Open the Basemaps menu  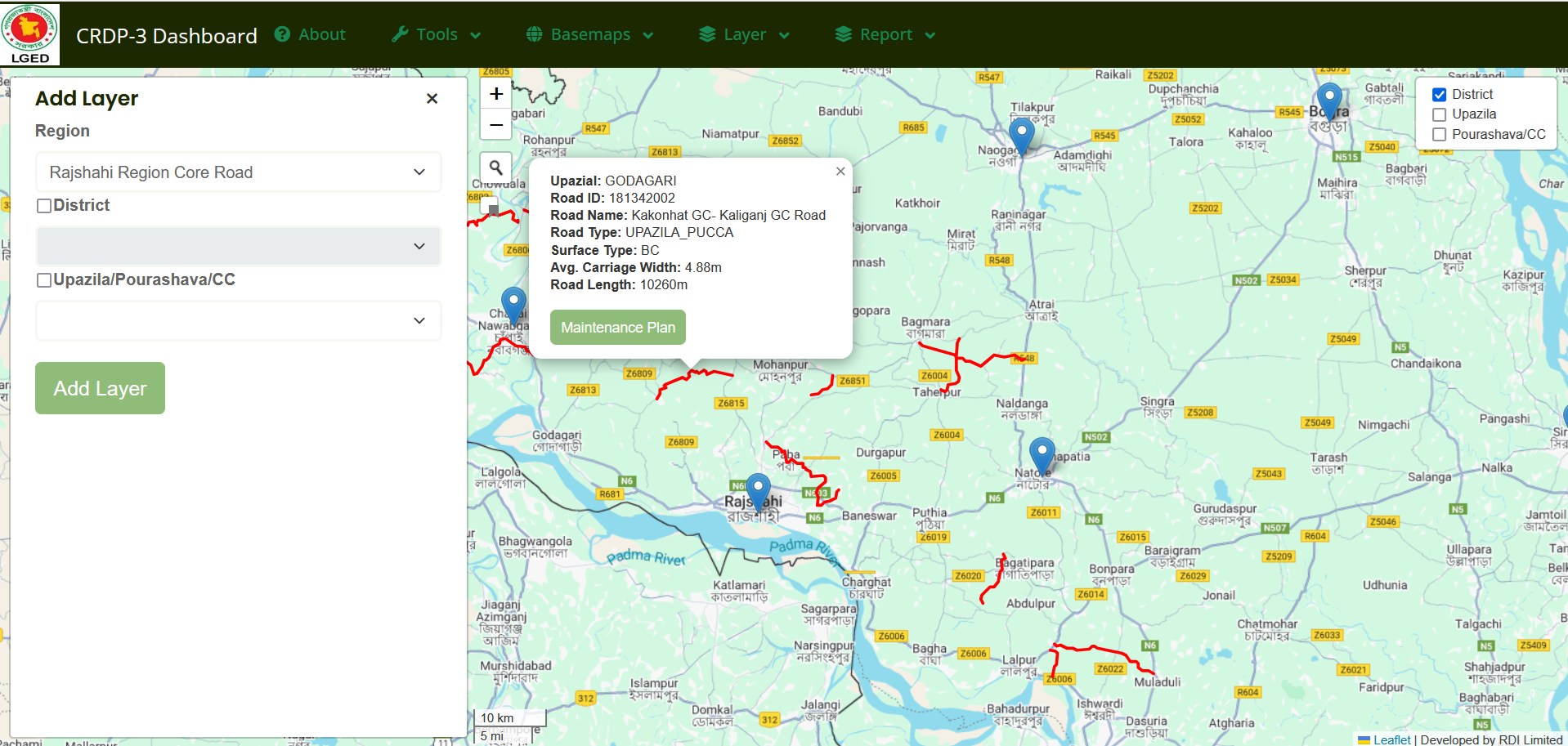point(590,34)
